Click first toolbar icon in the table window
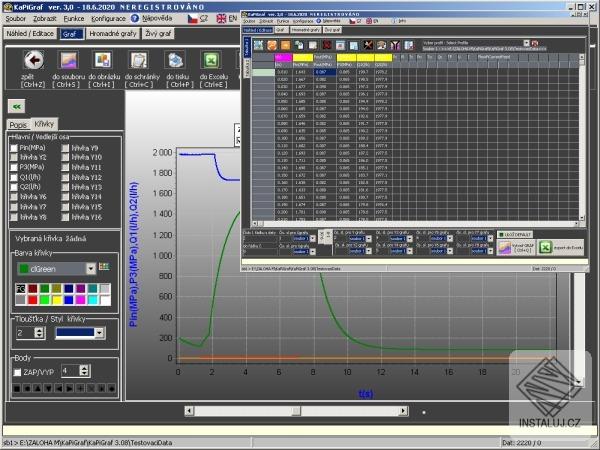This screenshot has width=600, height=450. [258, 45]
